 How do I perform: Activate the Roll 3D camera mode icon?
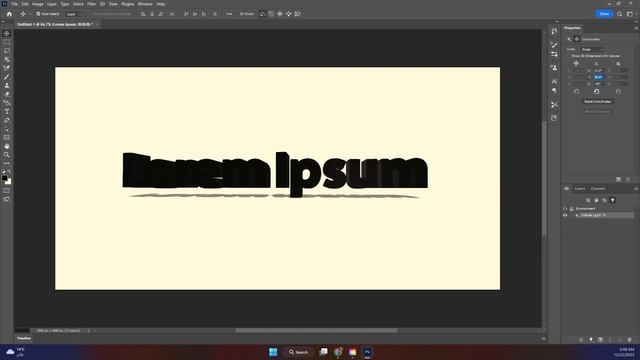tap(271, 14)
